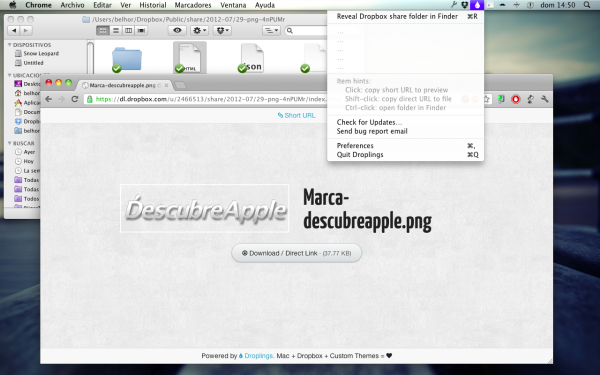Open the Historial menu

tap(153, 5)
